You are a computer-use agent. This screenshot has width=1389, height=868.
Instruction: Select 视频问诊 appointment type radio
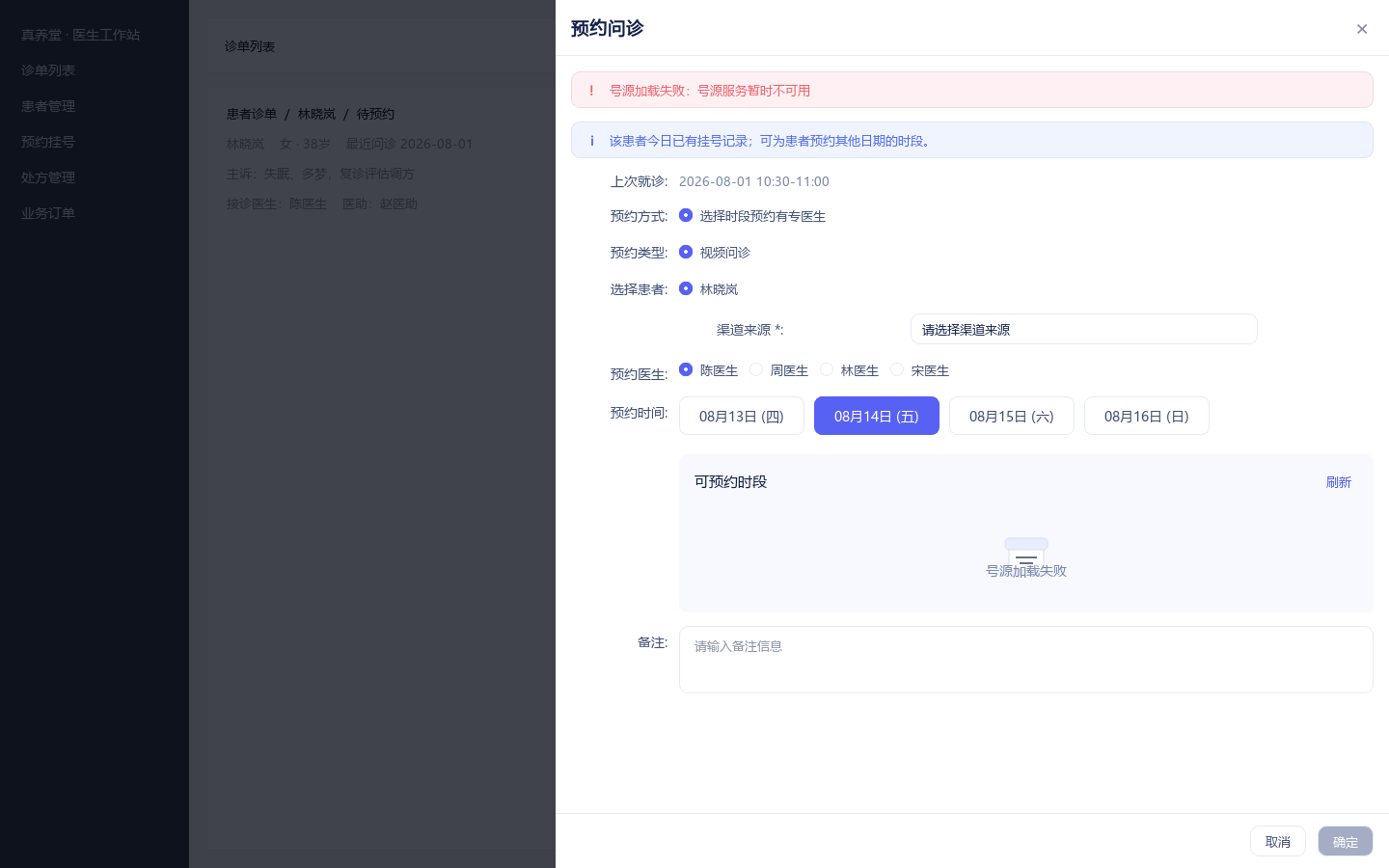686,252
